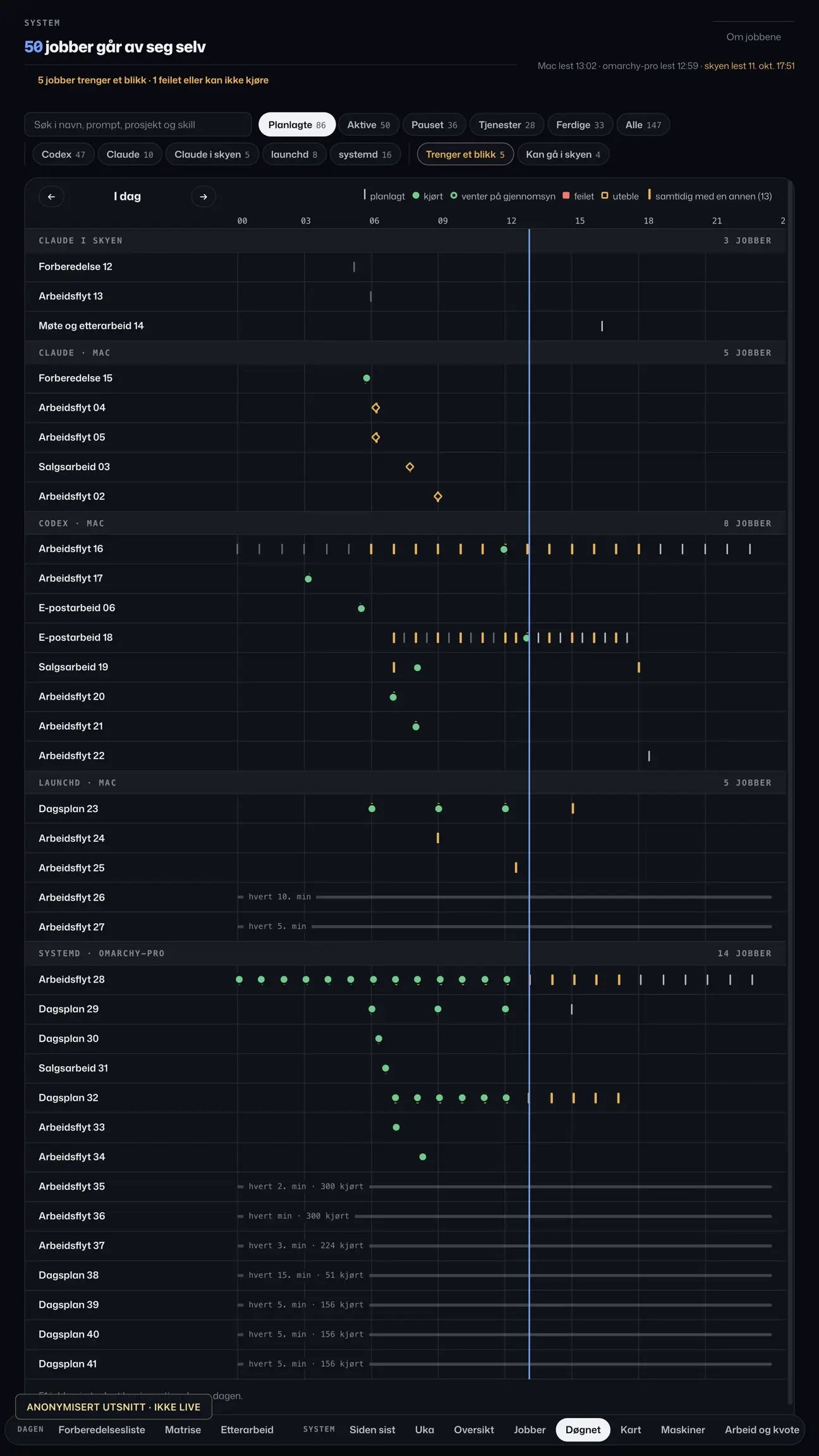Click the diamond marker on Arbeidsflyt 05
Viewport: 819px width, 1456px height.
pos(375,437)
